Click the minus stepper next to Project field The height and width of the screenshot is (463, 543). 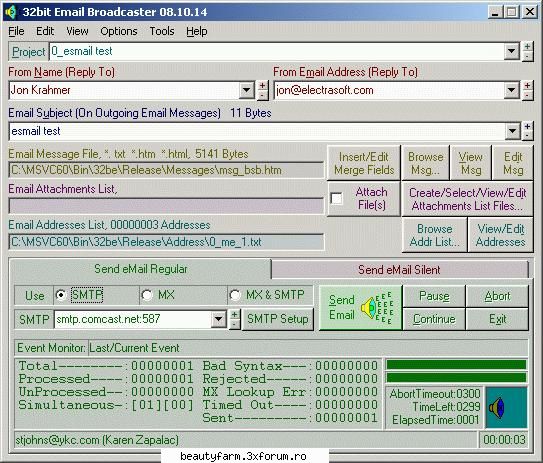pos(527,56)
